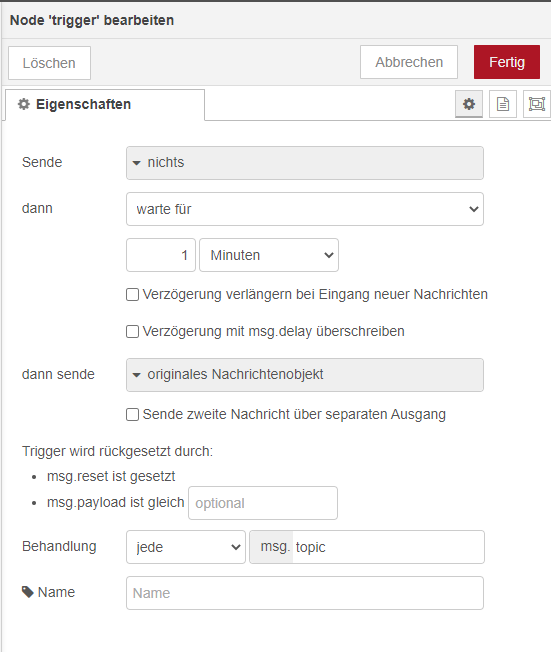Viewport: 551px width, 652px height.
Task: Enable 'Verzögerung verlängern bei Eingang neuer Nachrichten'
Action: click(132, 294)
